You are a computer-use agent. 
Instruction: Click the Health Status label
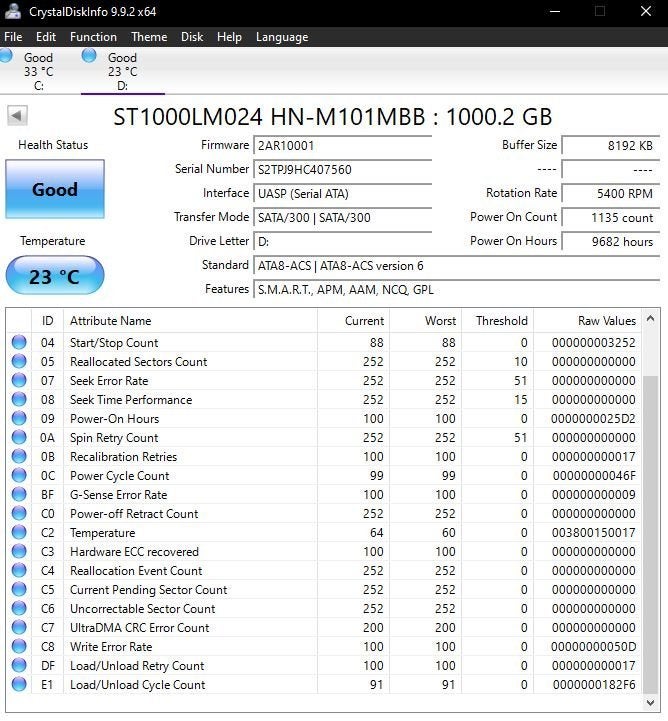(53, 145)
